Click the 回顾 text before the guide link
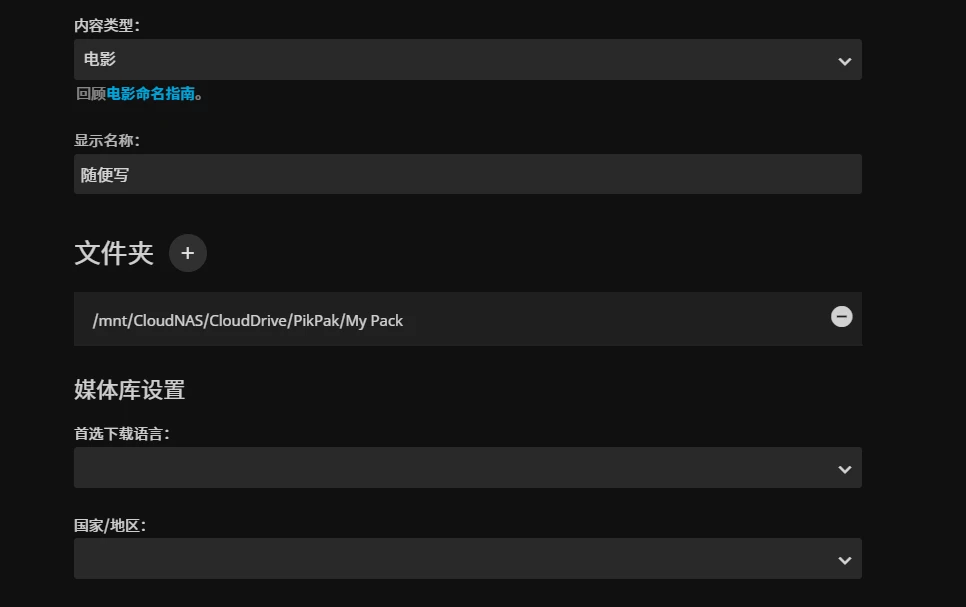 click(91, 95)
